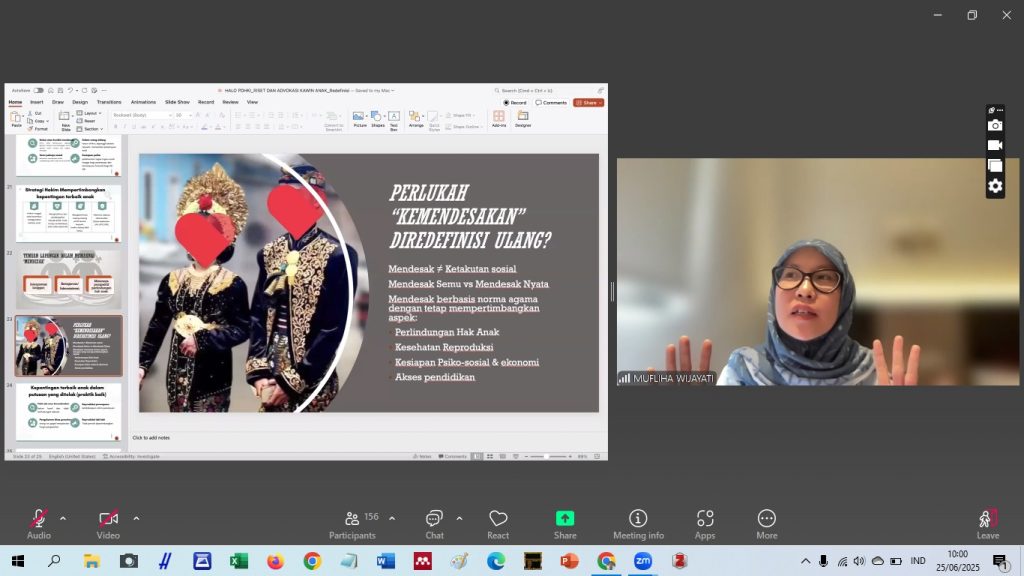Take a screenshot with the floating camera icon
Viewport: 1024px width, 576px height.
(995, 125)
